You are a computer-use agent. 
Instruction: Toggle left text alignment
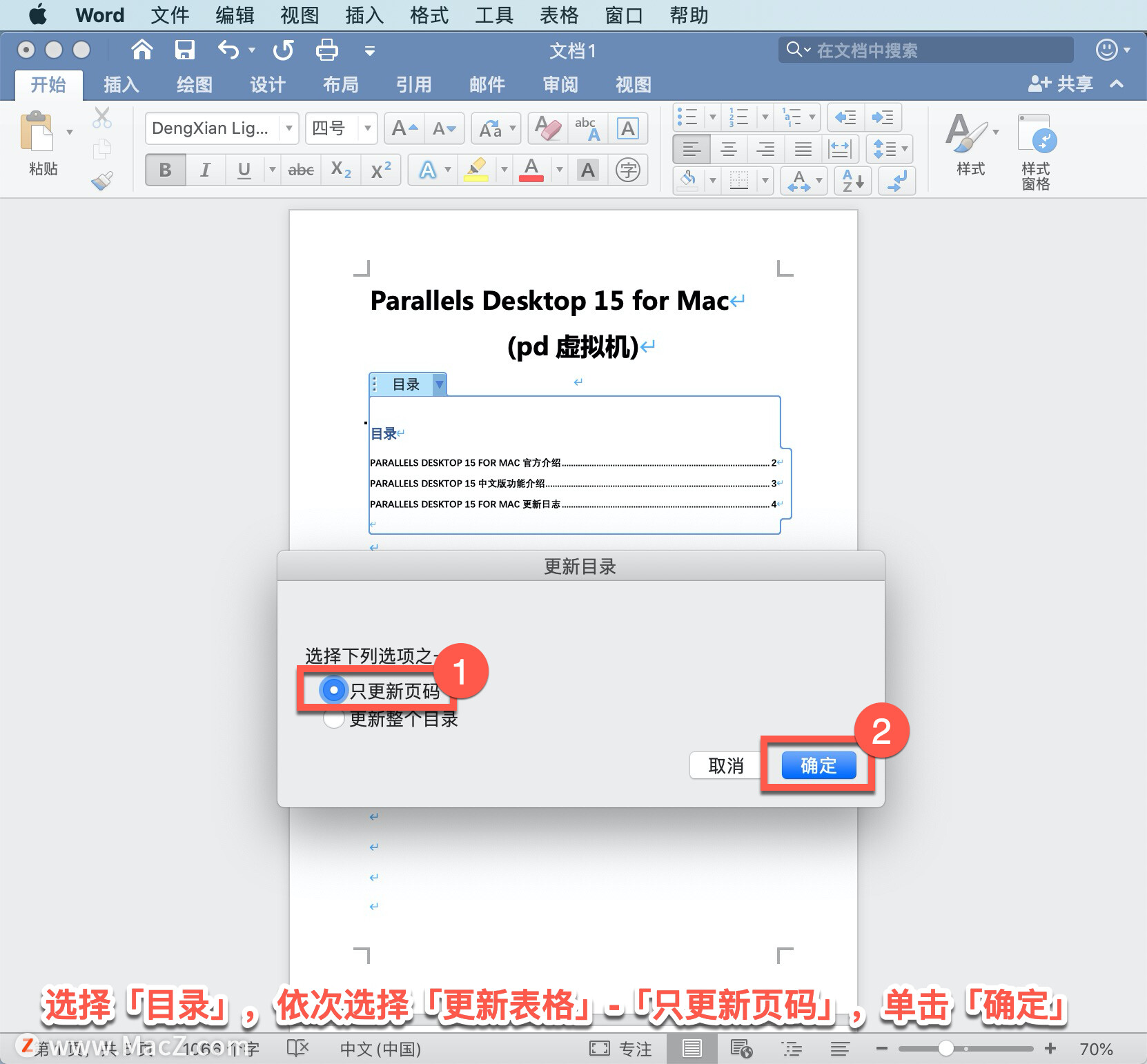[x=691, y=149]
